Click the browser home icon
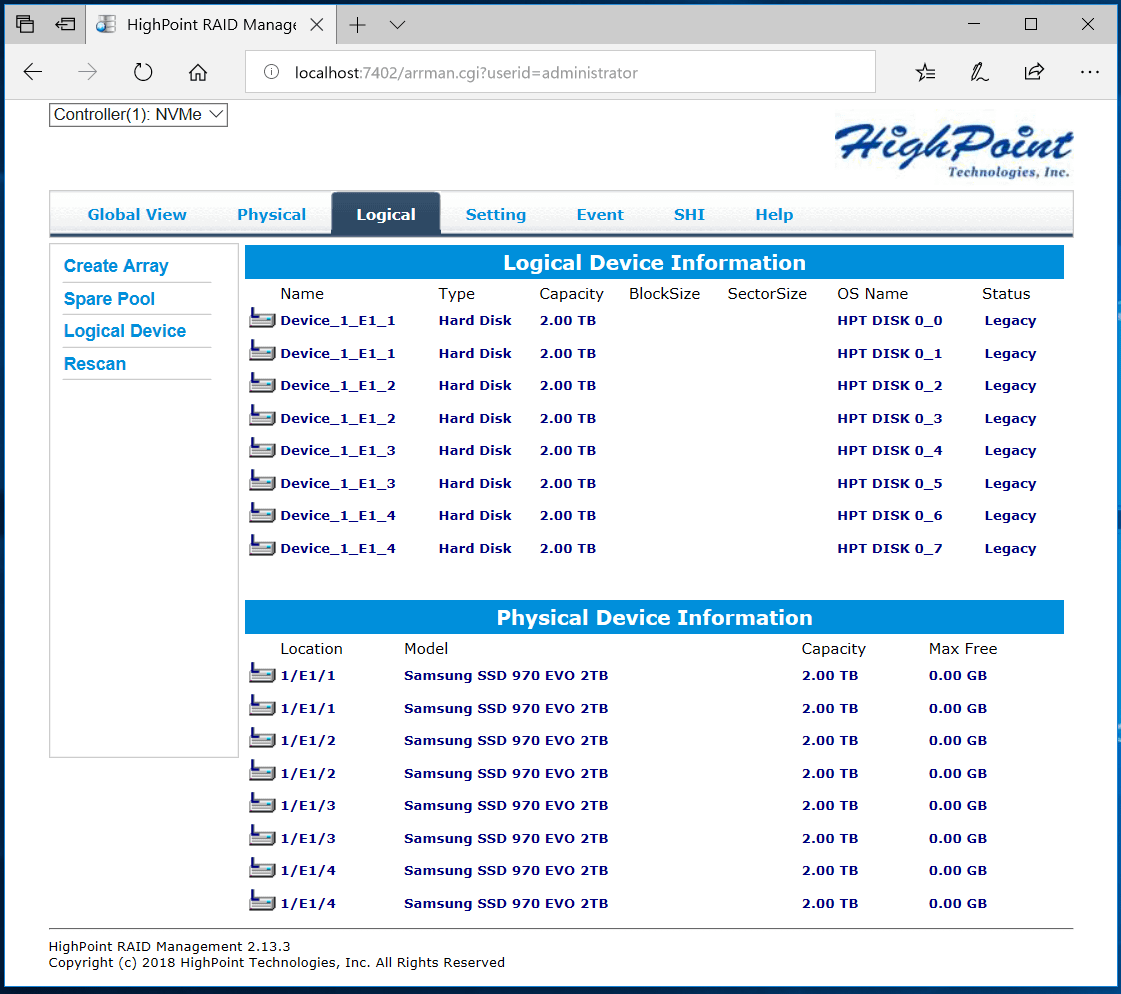 (x=198, y=72)
